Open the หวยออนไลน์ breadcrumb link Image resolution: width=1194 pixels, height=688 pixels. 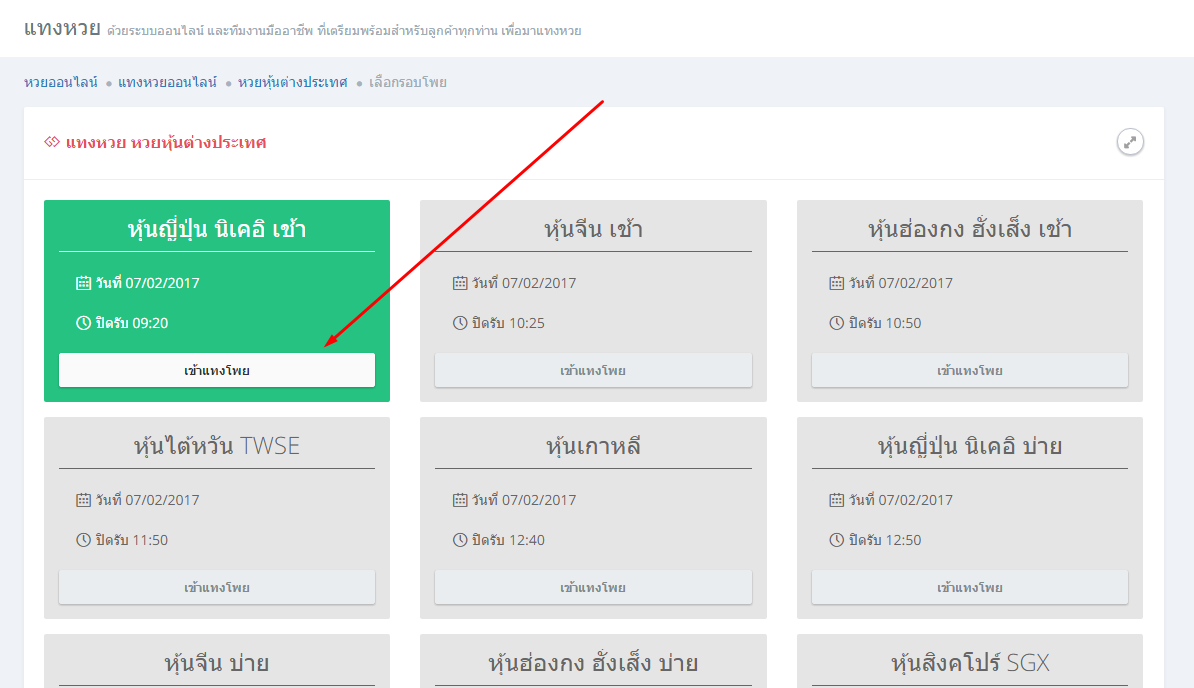click(61, 82)
